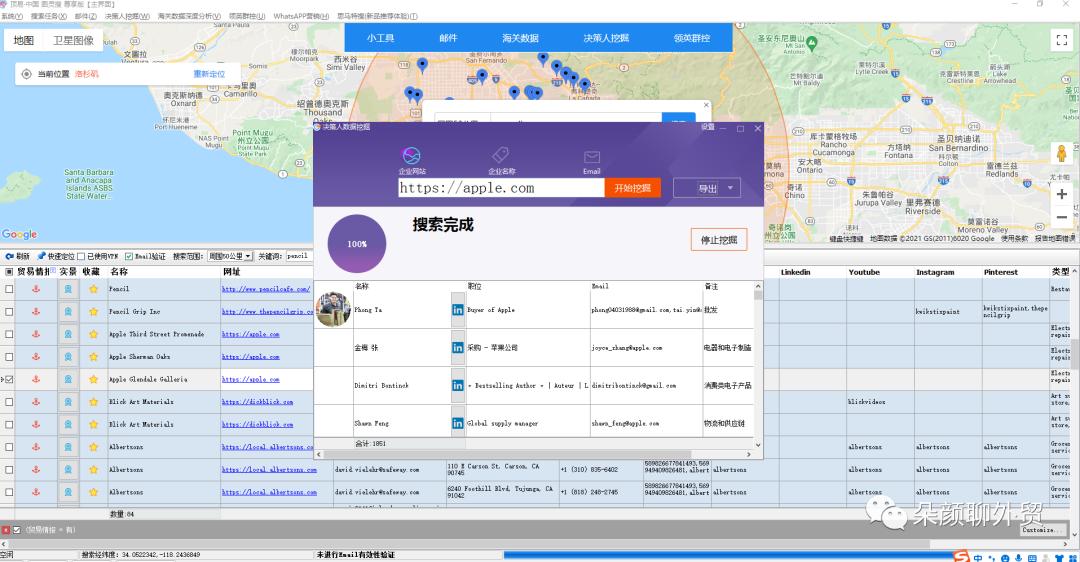The width and height of the screenshot is (1080, 562).
Task: Click the 开始挖掘 orange button
Action: coord(632,188)
